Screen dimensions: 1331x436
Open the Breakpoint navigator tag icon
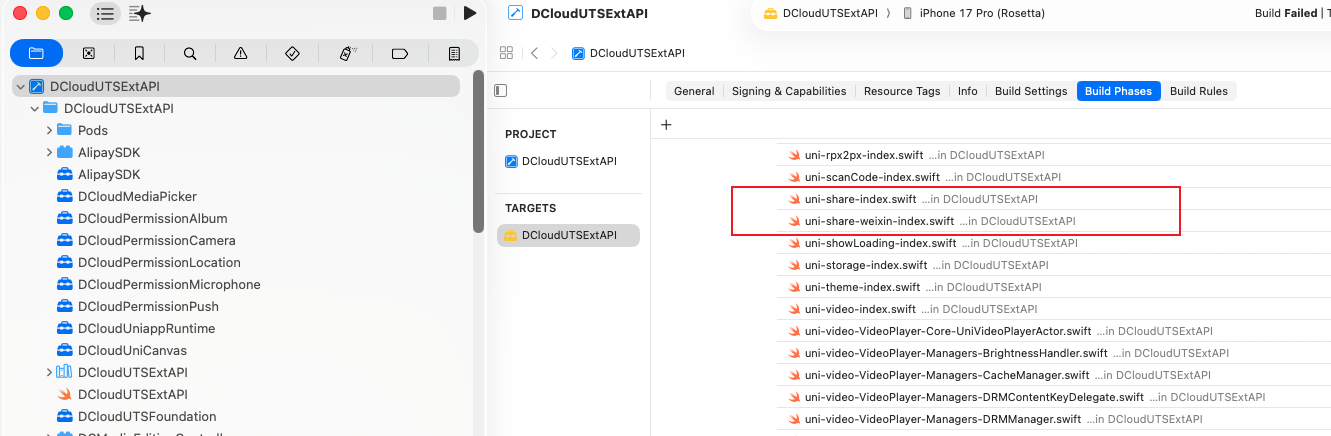pyautogui.click(x=400, y=53)
